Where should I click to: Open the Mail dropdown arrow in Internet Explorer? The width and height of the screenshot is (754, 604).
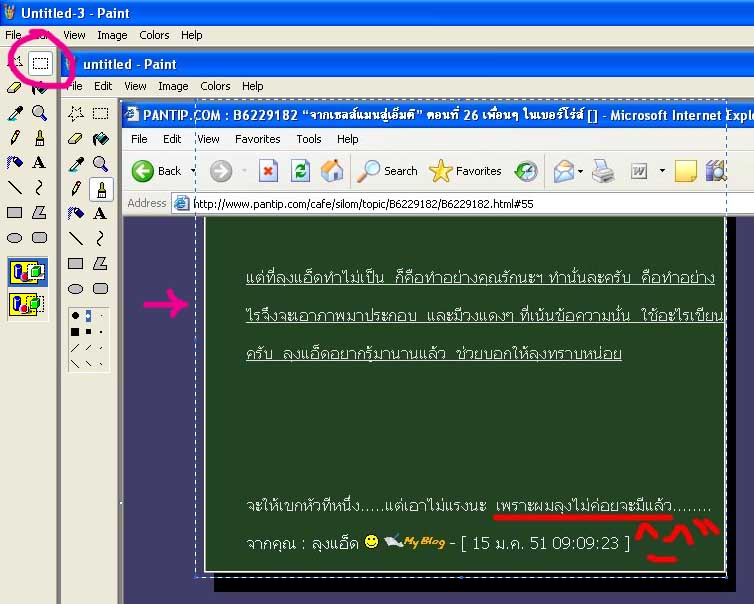coord(580,171)
